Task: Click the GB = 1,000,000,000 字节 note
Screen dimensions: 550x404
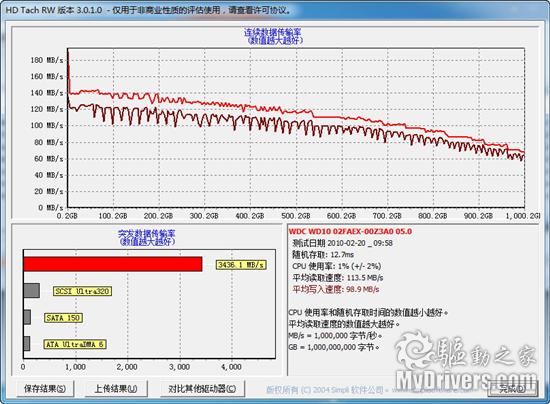Action: coord(334,347)
